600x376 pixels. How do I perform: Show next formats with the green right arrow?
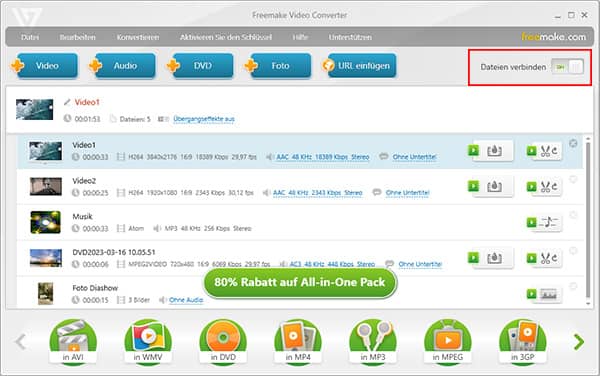(x=579, y=342)
